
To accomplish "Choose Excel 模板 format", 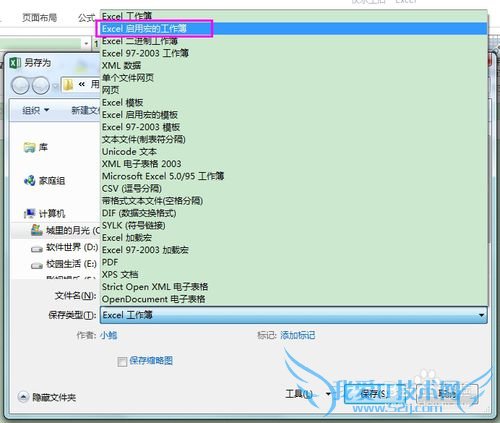I will [x=294, y=102].
